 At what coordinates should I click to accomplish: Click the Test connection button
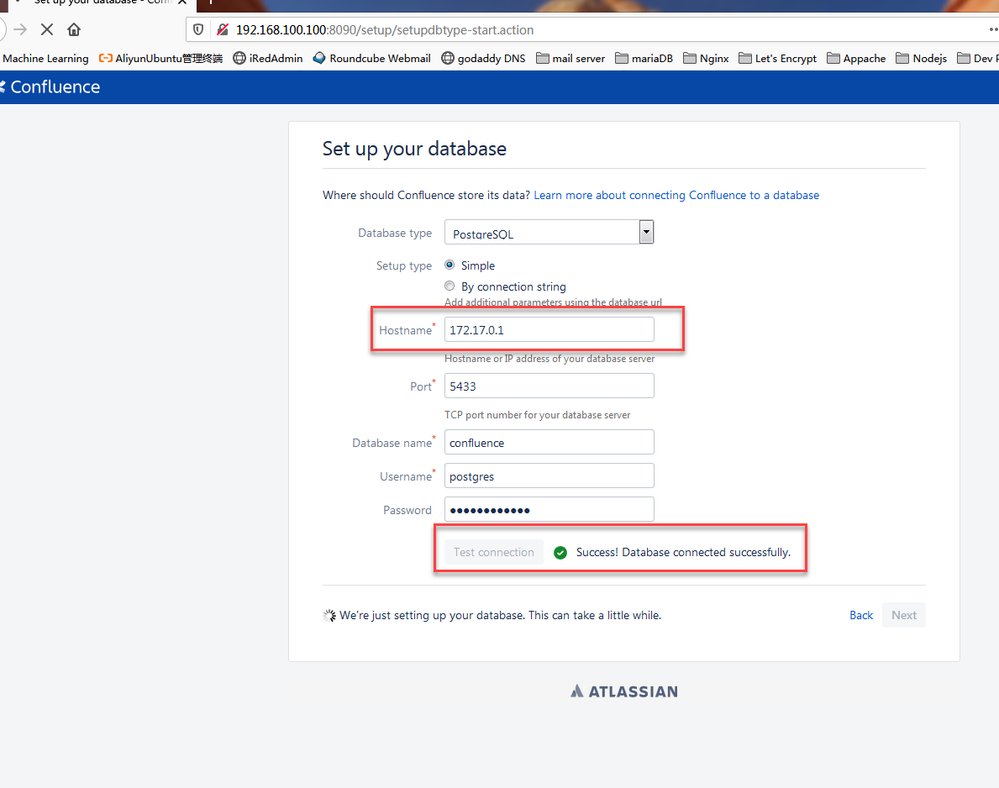point(494,552)
